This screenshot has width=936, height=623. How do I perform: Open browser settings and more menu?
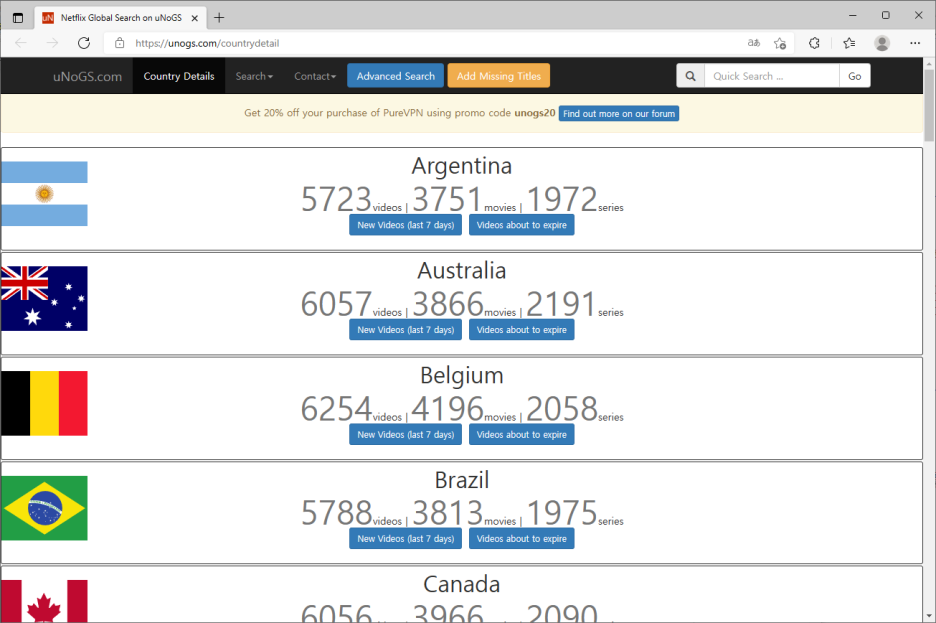[x=915, y=43]
